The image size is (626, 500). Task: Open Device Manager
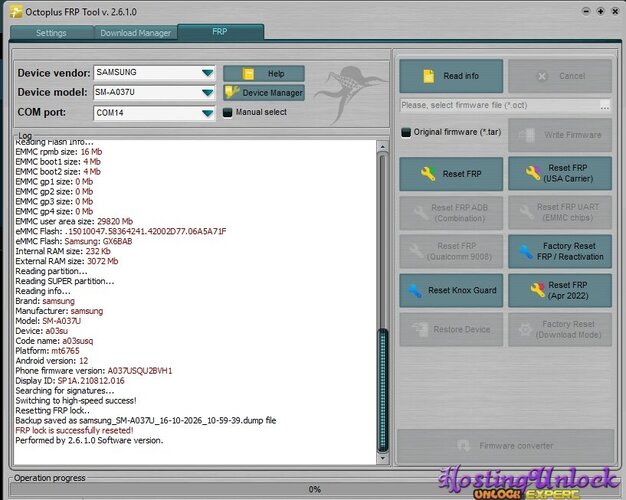263,93
